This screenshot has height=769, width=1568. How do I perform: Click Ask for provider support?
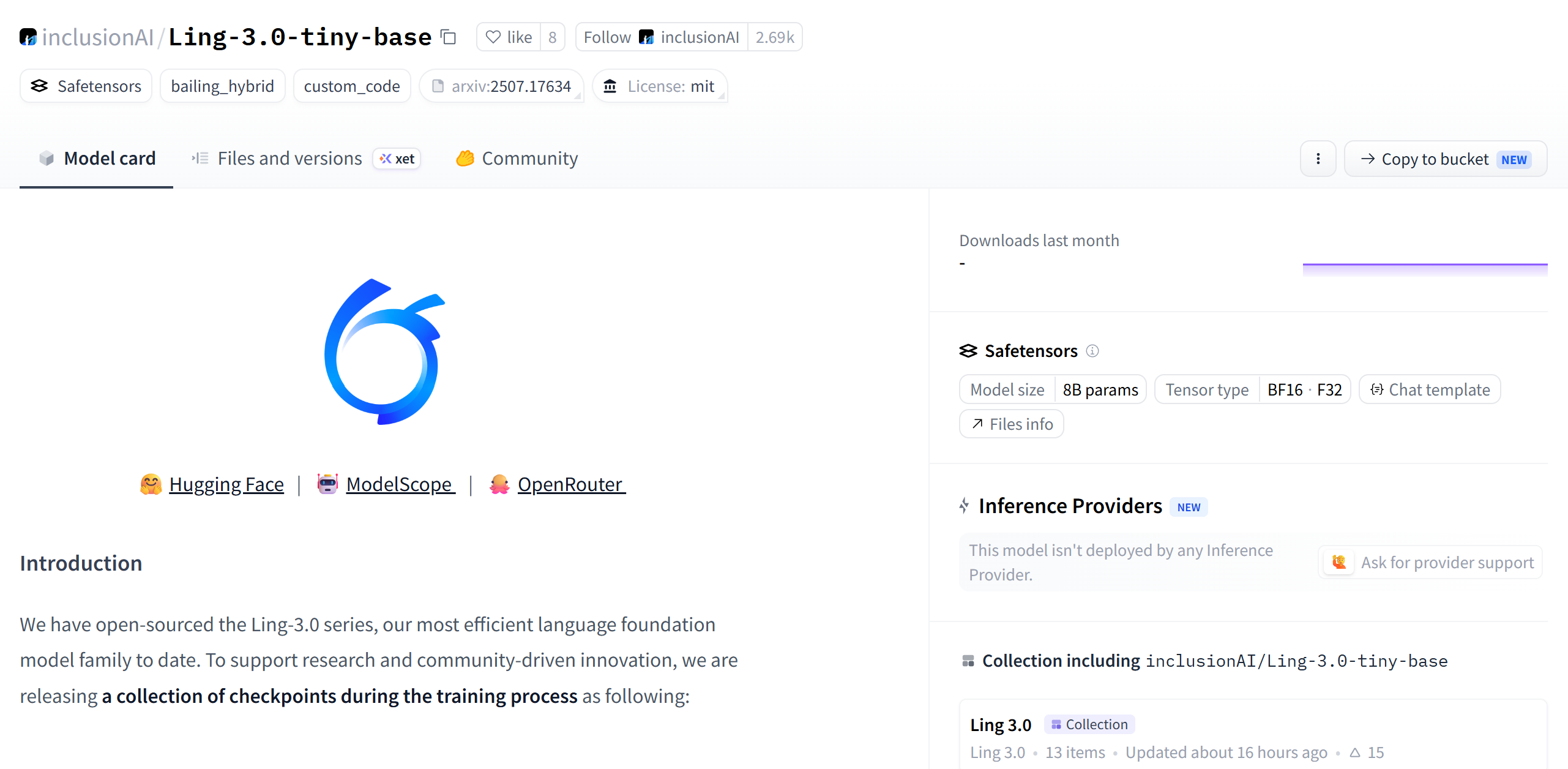[1430, 562]
